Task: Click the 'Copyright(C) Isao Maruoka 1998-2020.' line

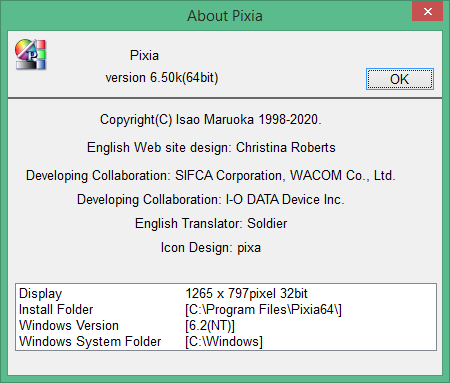Action: (211, 119)
